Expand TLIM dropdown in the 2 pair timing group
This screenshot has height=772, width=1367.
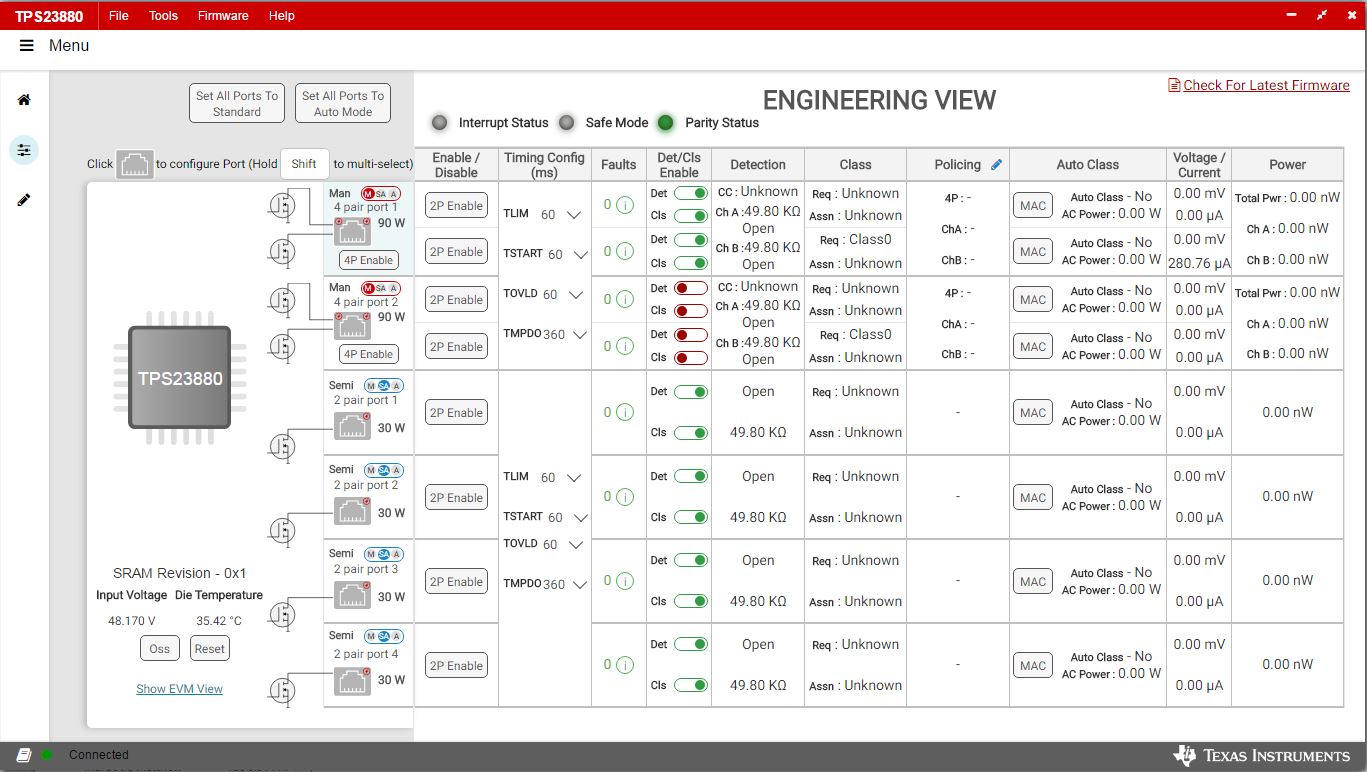tap(574, 478)
